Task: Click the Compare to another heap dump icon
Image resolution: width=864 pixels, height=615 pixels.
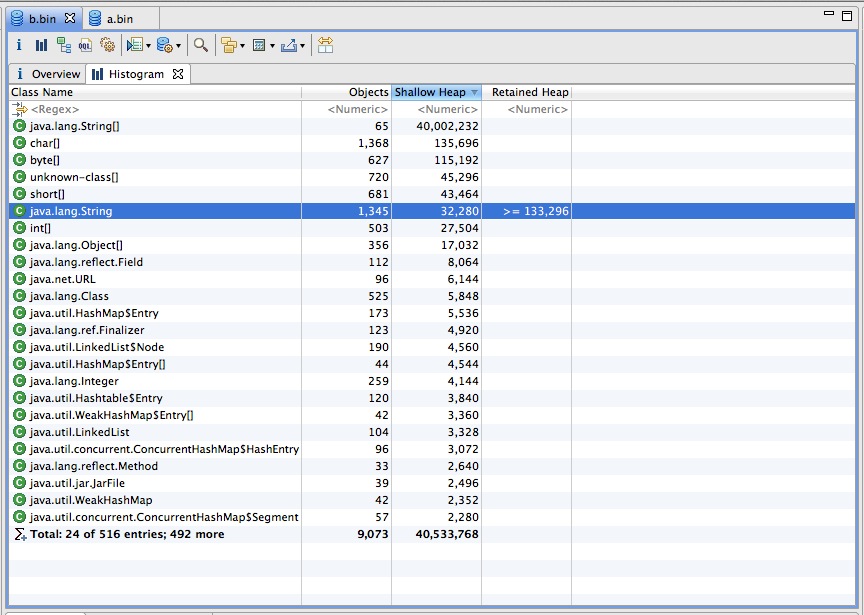Action: click(325, 45)
